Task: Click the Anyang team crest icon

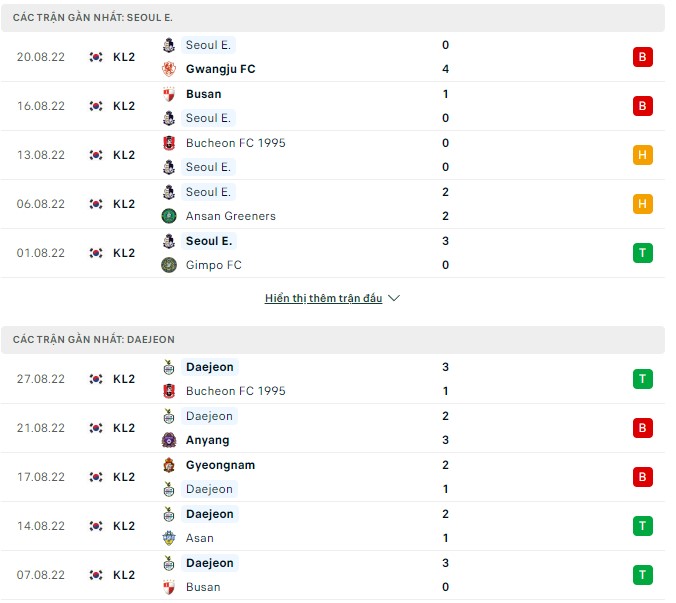Action: pyautogui.click(x=168, y=440)
